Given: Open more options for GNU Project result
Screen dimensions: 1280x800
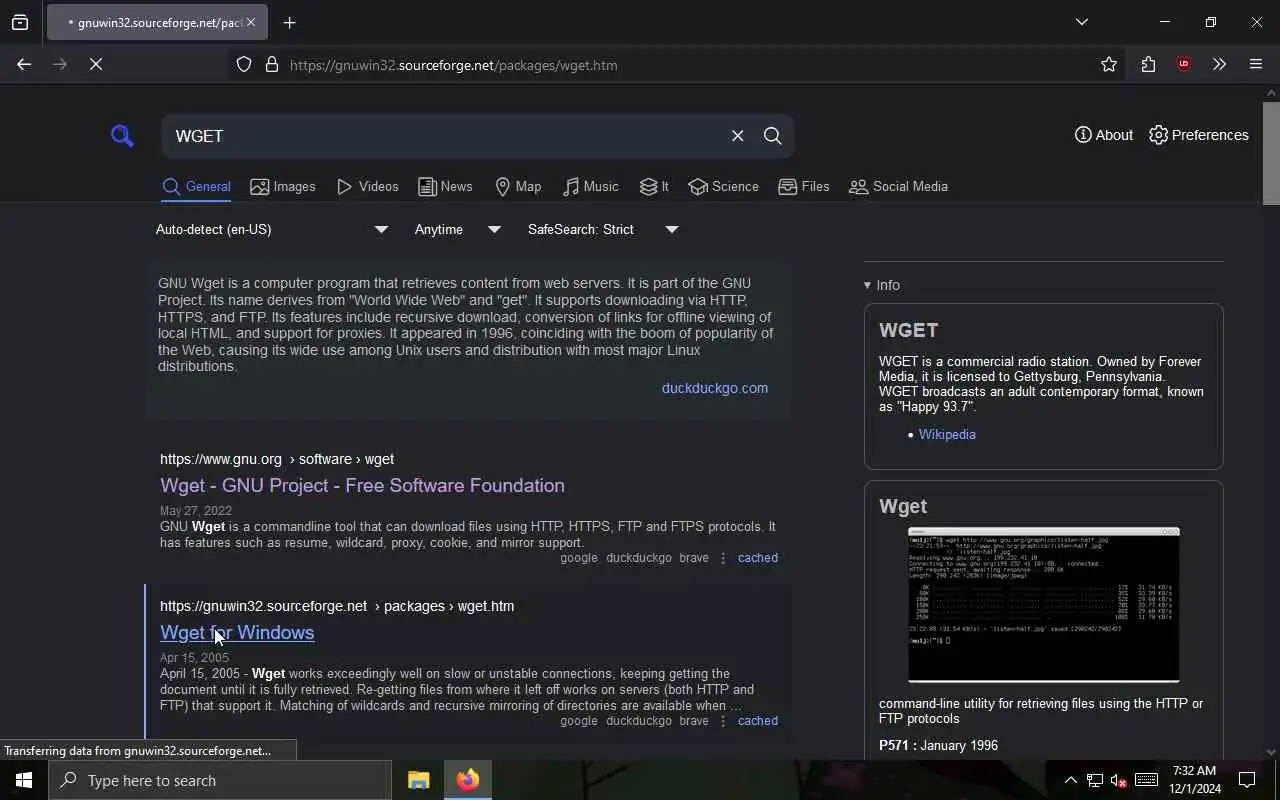Looking at the screenshot, I should click(x=723, y=558).
